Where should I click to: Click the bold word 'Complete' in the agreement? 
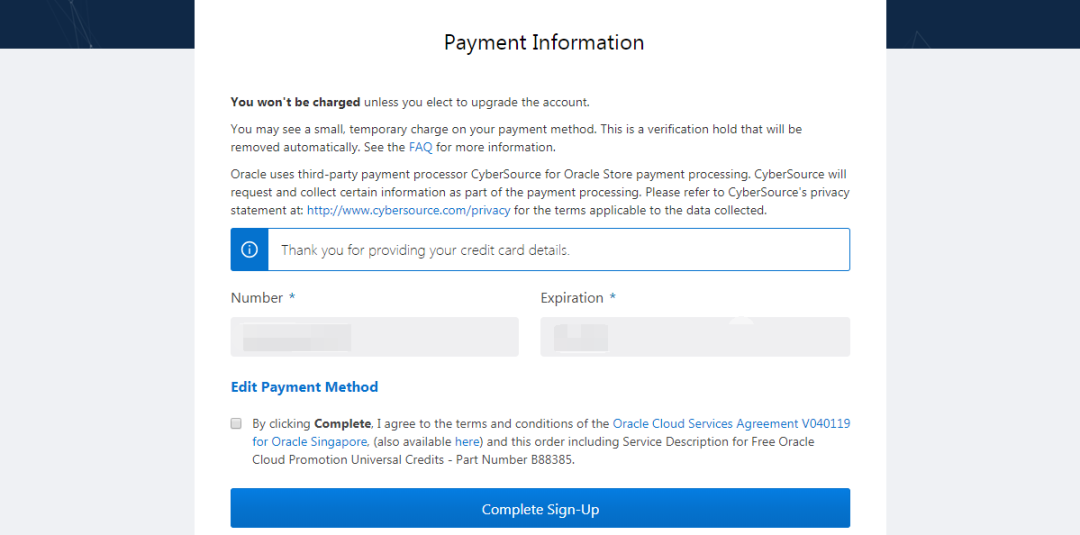pos(342,424)
